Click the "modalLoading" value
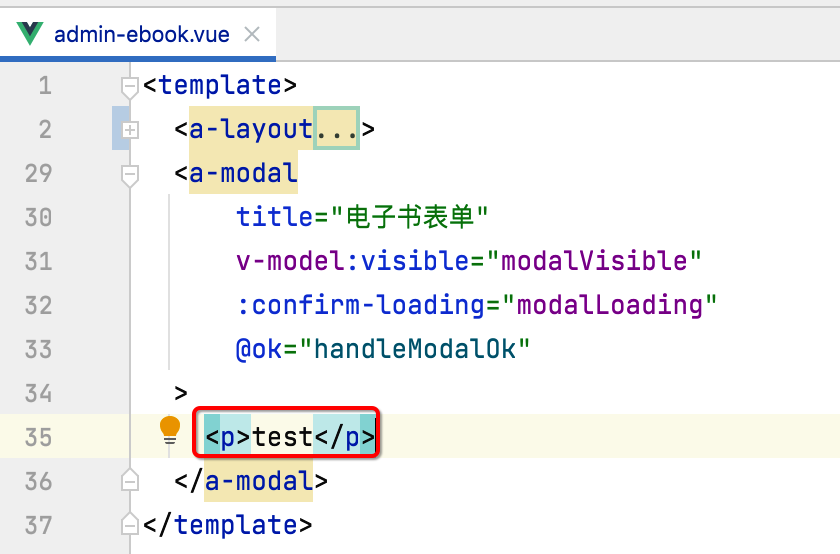 pyautogui.click(x=609, y=305)
